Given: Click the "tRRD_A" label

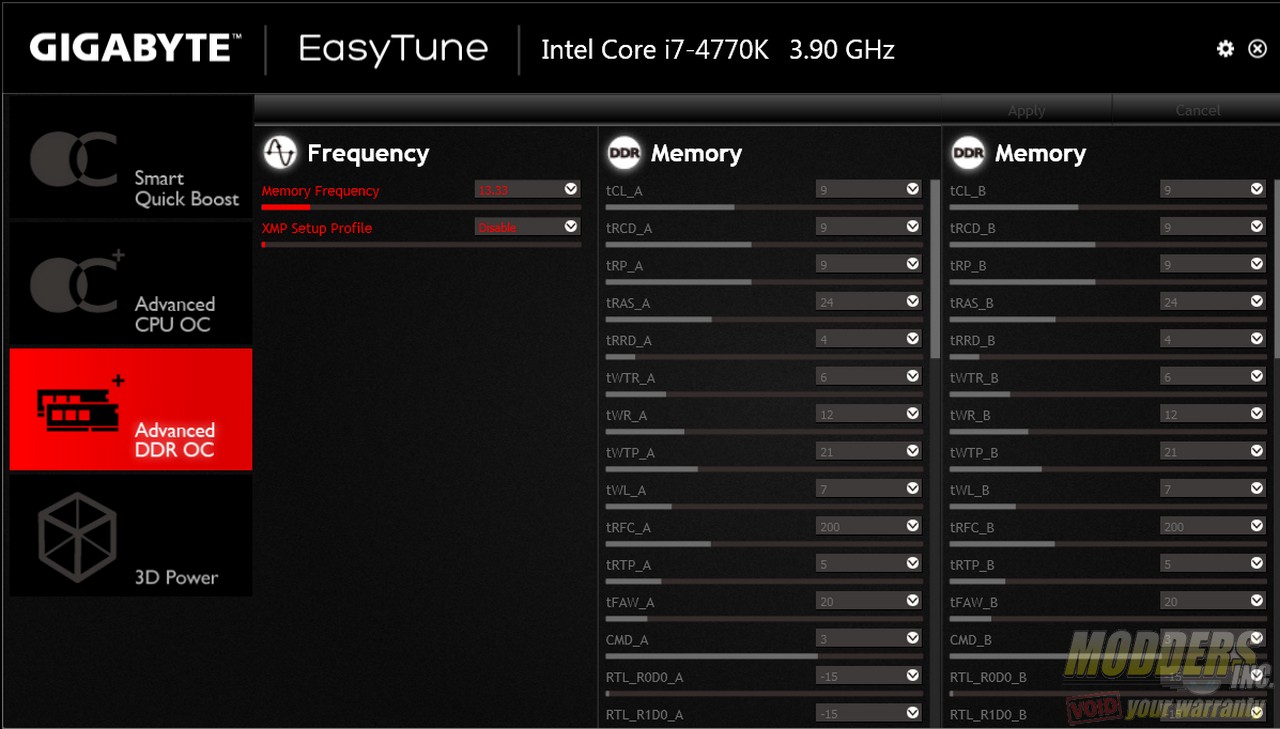Looking at the screenshot, I should tap(629, 340).
